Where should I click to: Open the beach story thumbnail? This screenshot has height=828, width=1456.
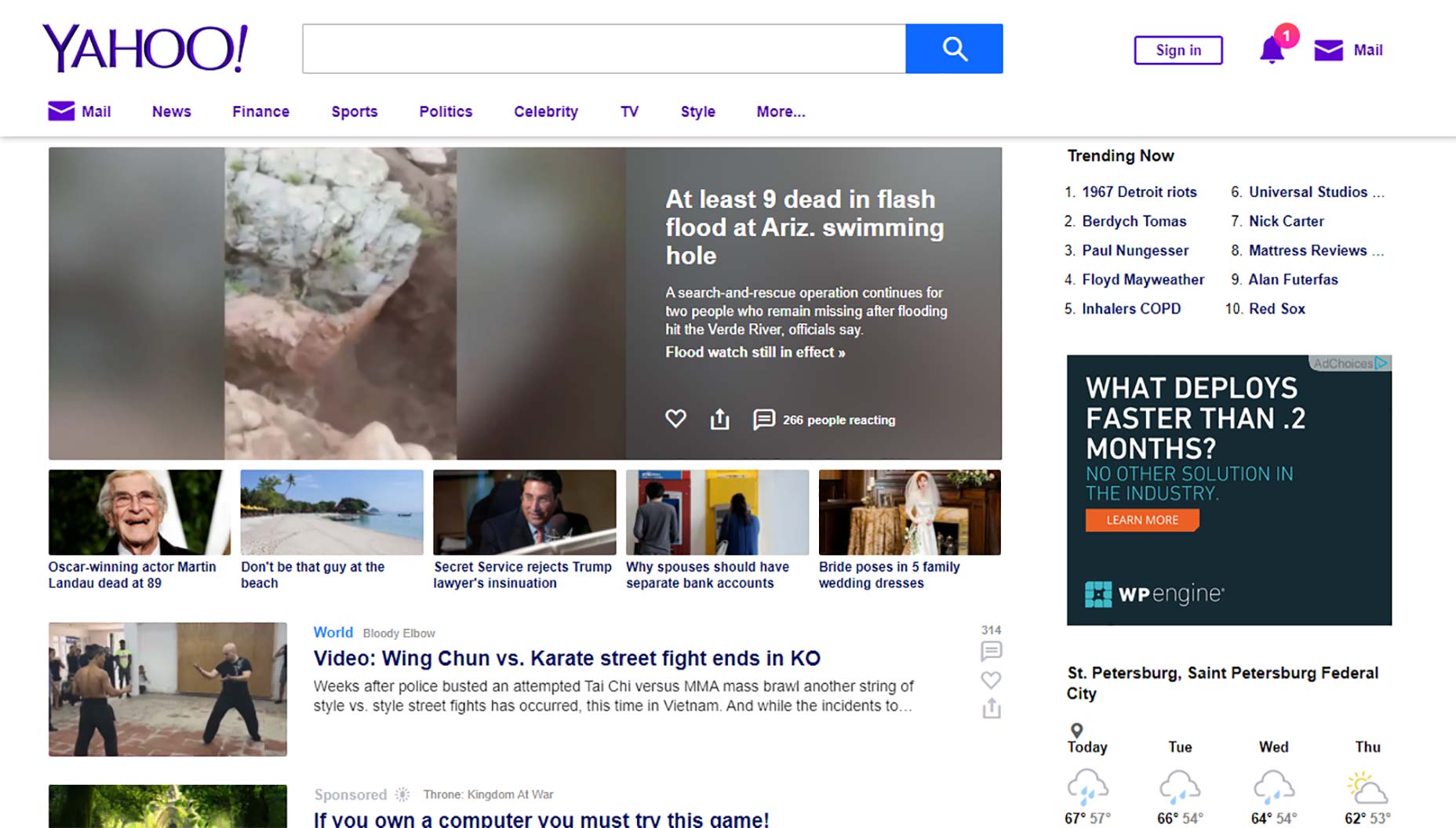(x=332, y=512)
